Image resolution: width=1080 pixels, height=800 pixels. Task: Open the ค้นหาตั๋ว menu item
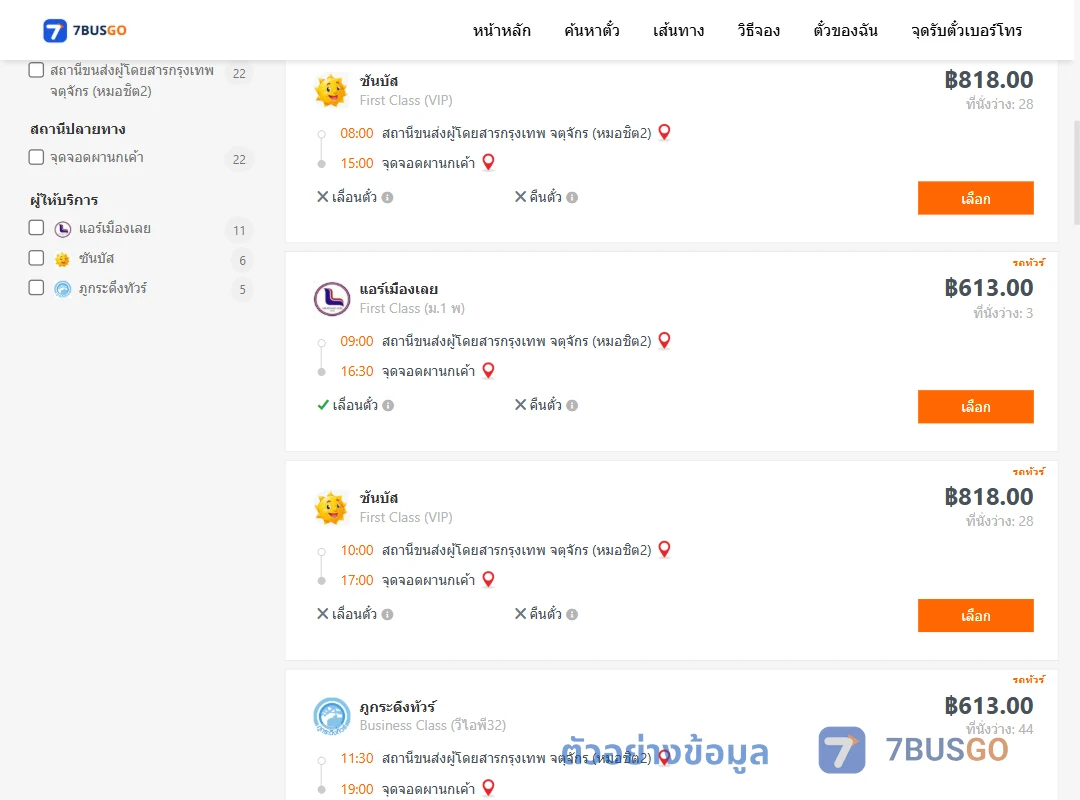point(592,30)
